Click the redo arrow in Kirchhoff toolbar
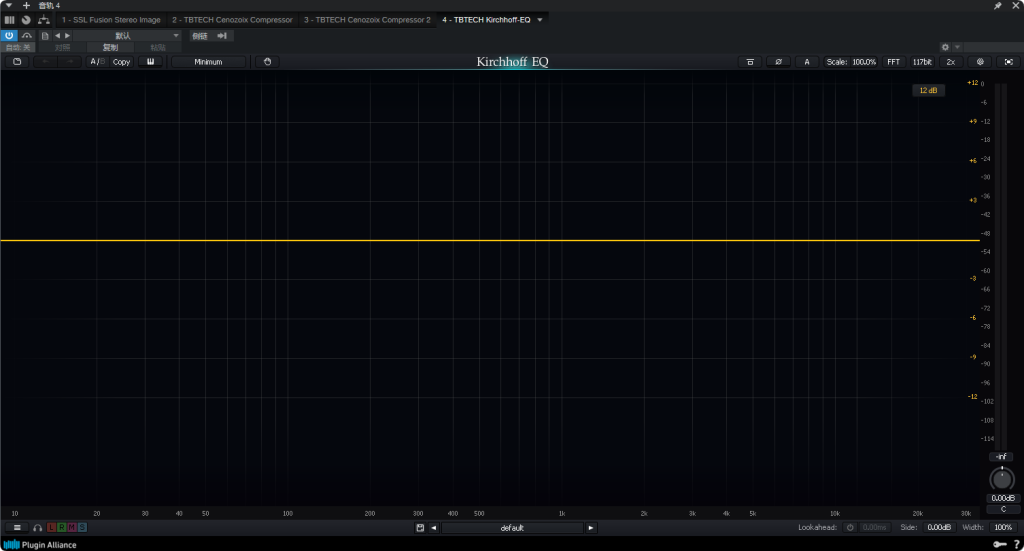This screenshot has width=1024, height=551. [x=69, y=62]
